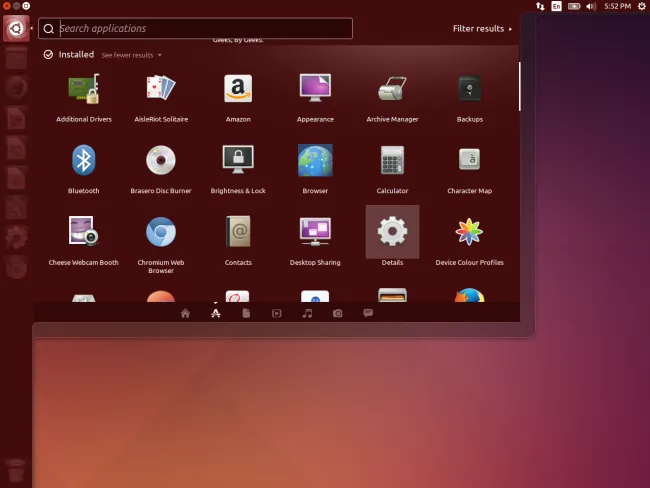Image resolution: width=650 pixels, height=488 pixels.
Task: Launch AisleRiot Solitaire
Action: click(x=161, y=91)
